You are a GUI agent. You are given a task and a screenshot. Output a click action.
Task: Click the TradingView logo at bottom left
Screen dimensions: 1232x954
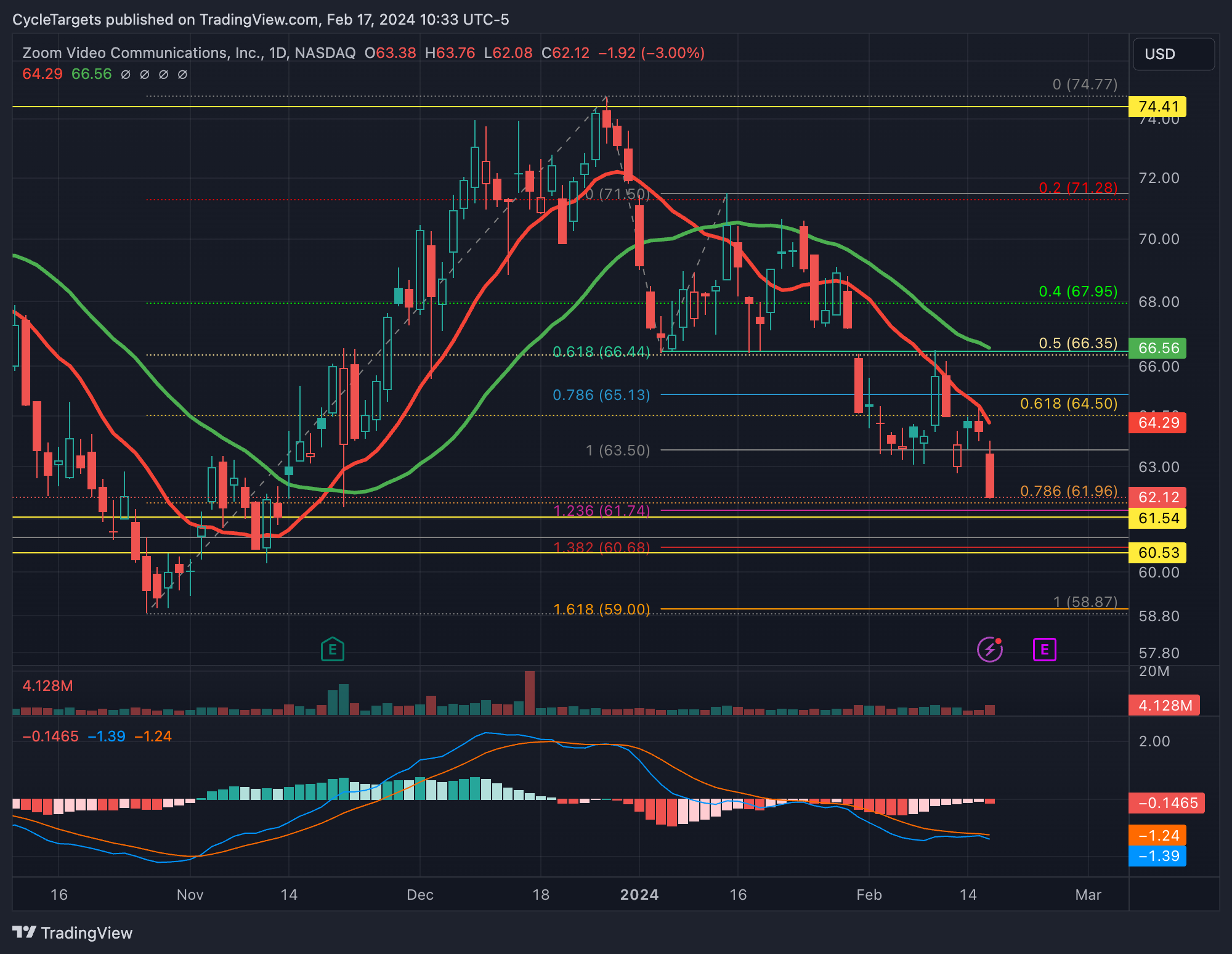(73, 933)
